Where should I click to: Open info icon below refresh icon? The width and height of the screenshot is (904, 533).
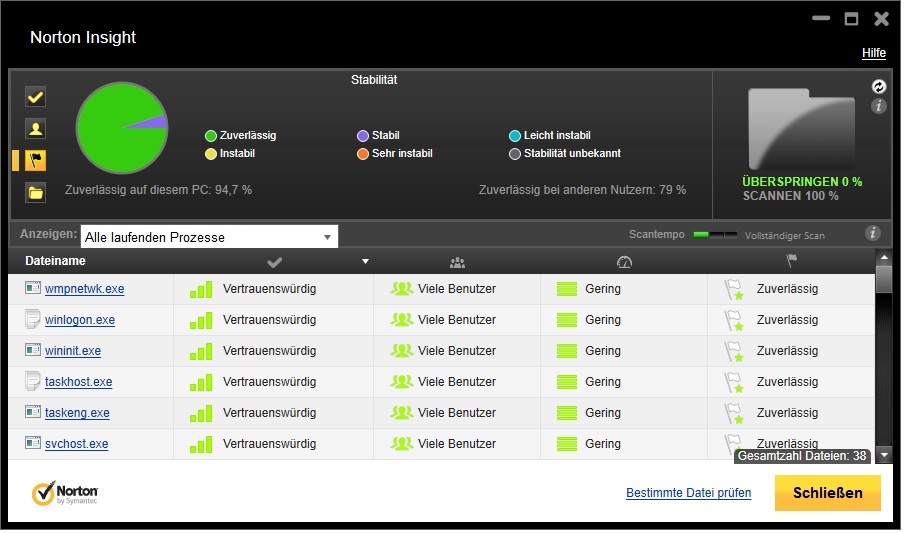tap(881, 106)
